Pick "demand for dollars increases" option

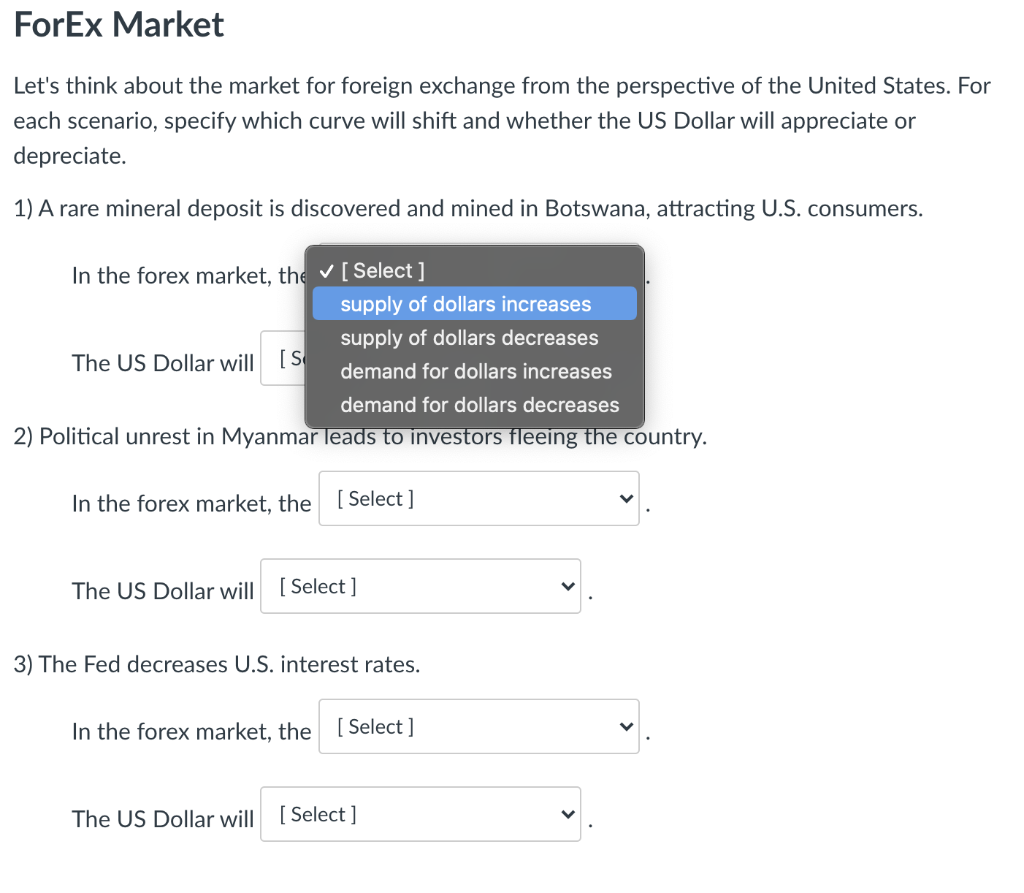pyautogui.click(x=475, y=371)
